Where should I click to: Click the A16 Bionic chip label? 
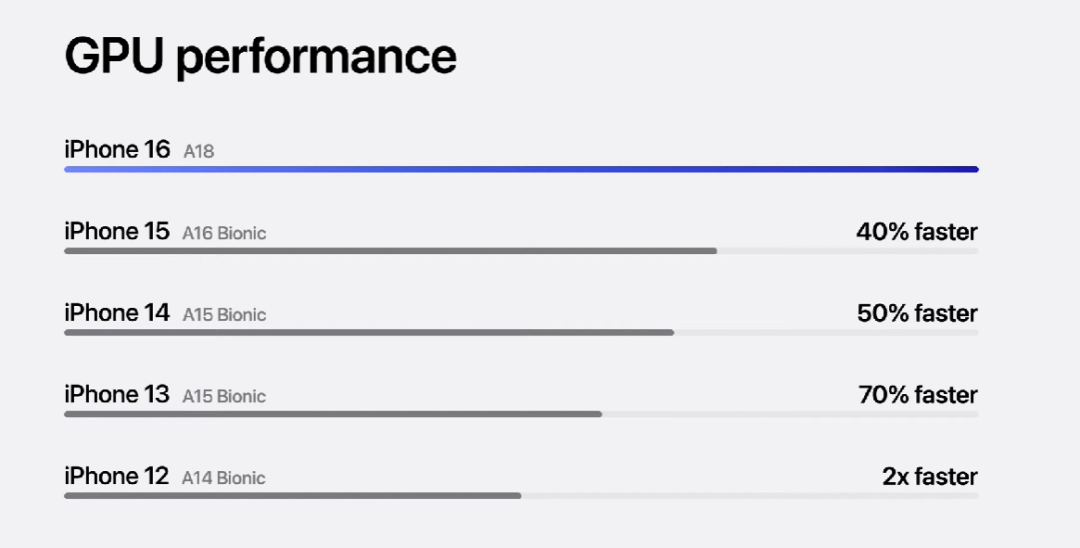click(224, 233)
